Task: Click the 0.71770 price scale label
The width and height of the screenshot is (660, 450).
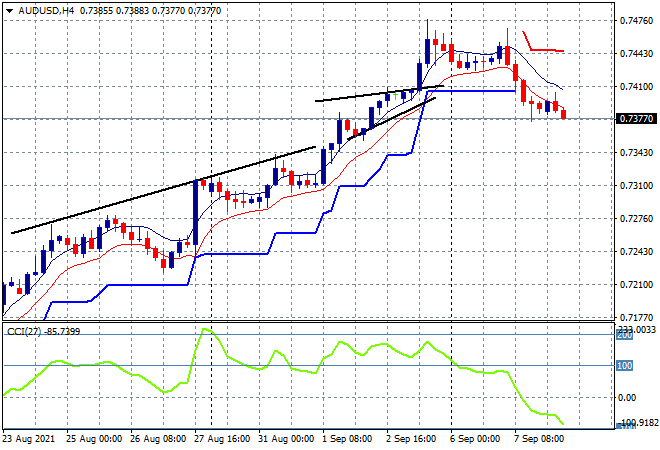Action: tap(636, 317)
